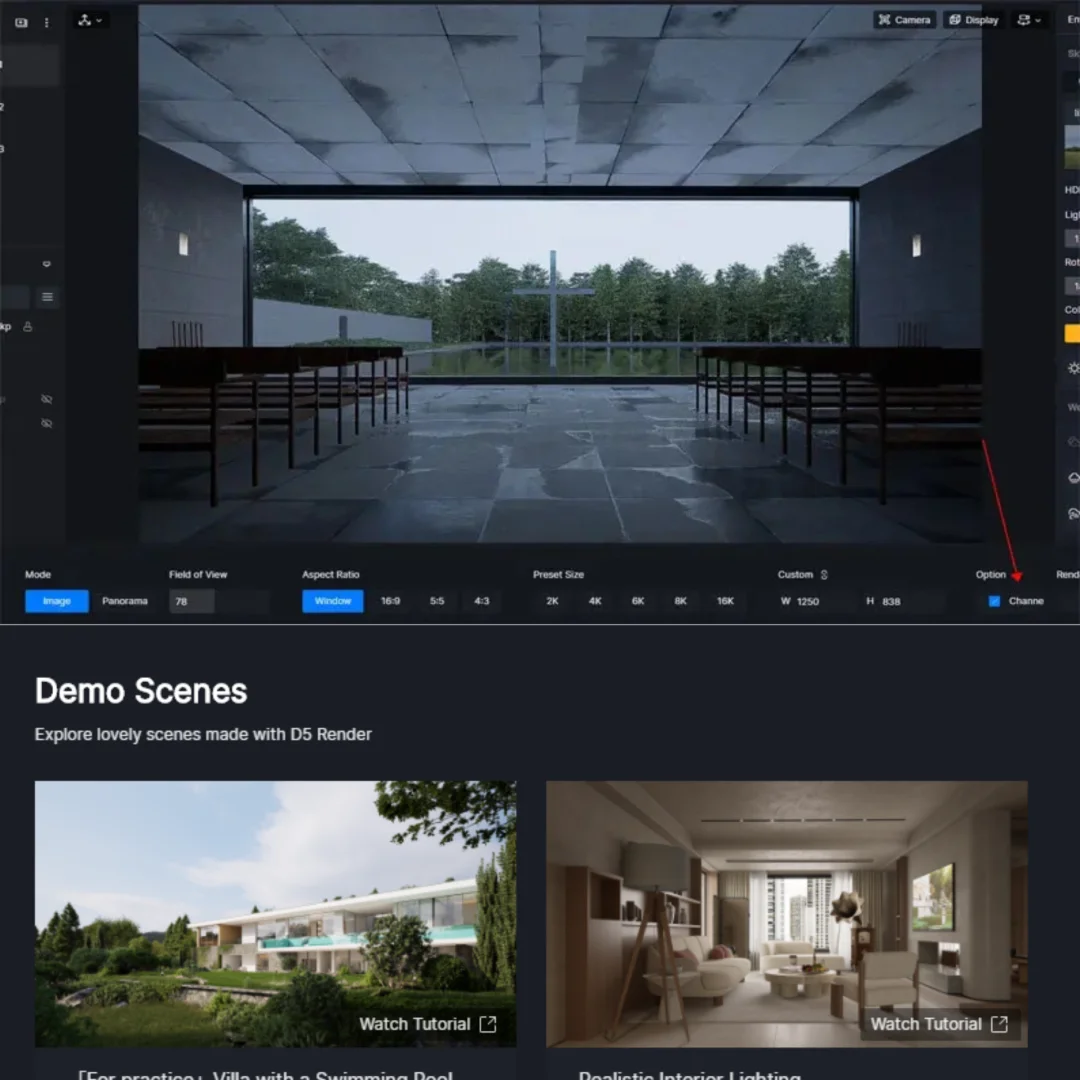Click the Display options button
The image size is (1080, 1080).
(x=974, y=20)
